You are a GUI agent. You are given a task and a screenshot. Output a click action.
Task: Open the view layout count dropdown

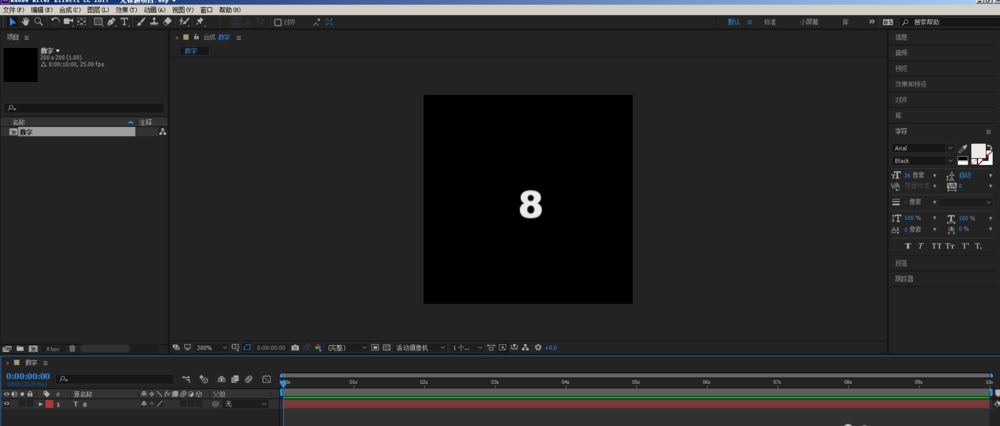point(467,348)
